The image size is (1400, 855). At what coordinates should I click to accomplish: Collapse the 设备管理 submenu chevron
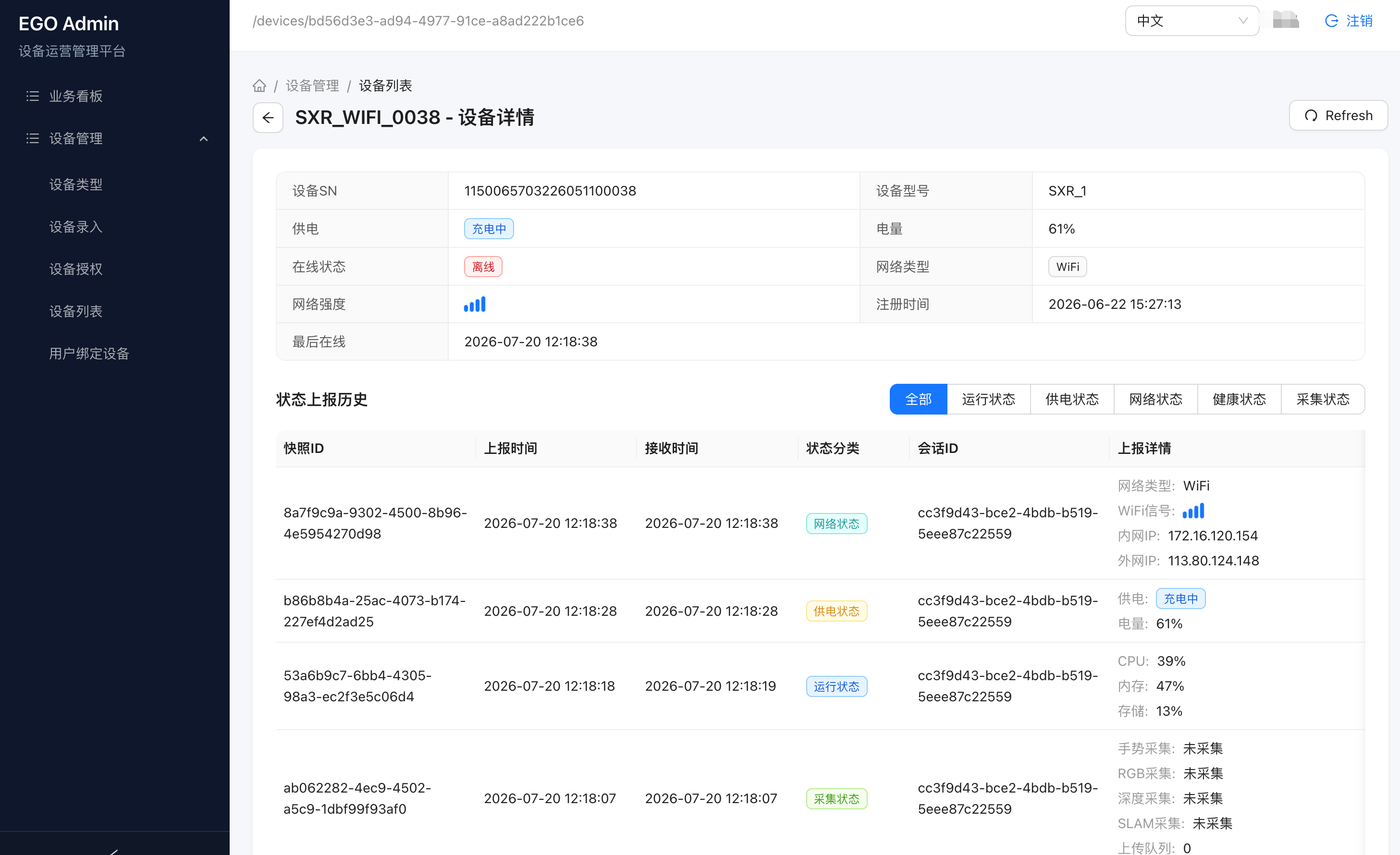[x=203, y=139]
